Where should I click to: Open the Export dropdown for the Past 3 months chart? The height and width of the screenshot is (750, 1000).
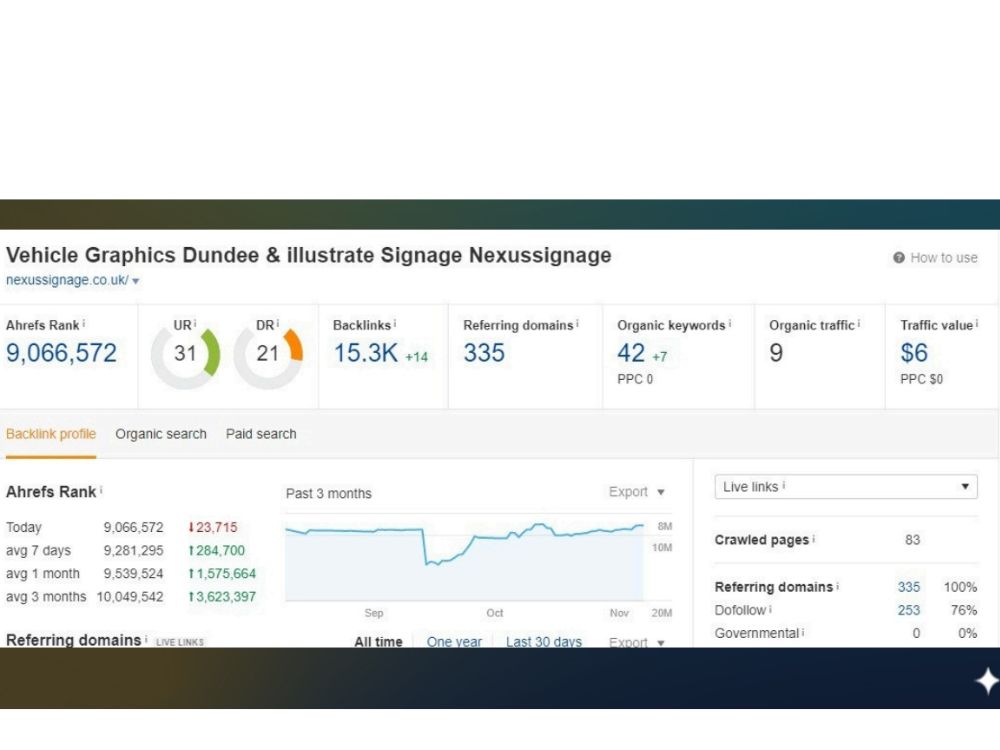click(636, 492)
